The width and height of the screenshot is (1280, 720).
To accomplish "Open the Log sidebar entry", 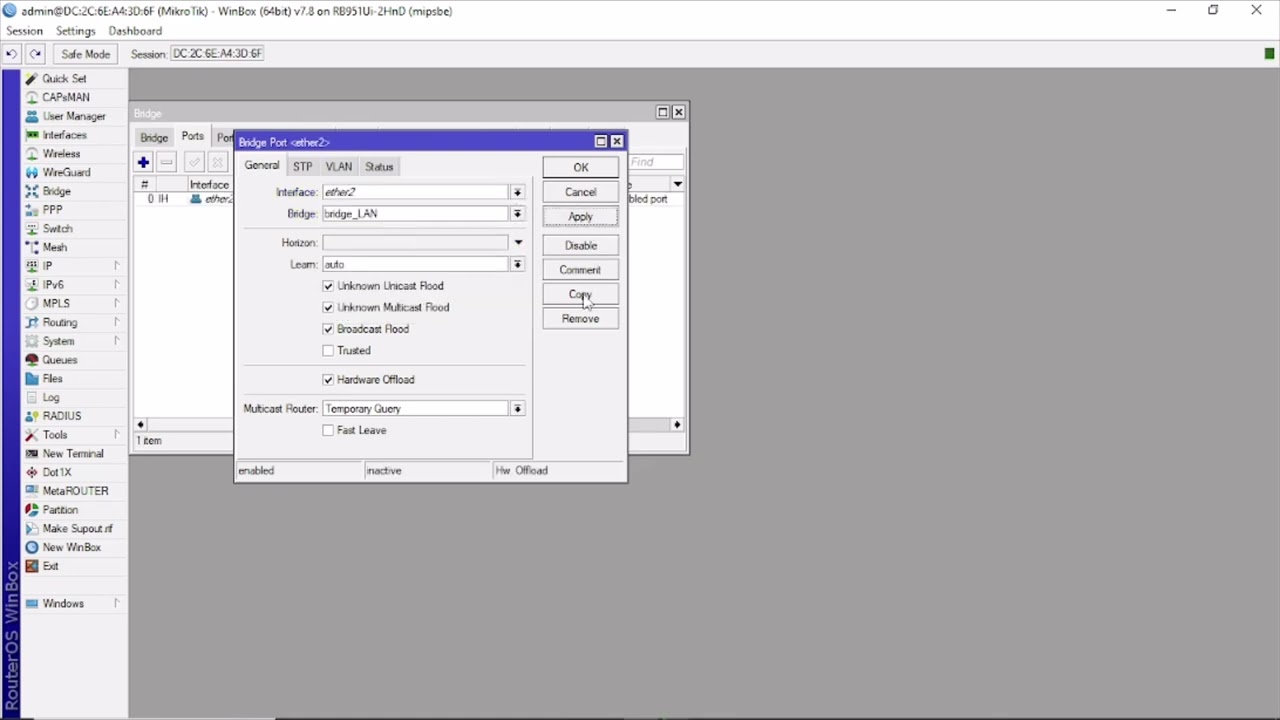I will [x=50, y=397].
